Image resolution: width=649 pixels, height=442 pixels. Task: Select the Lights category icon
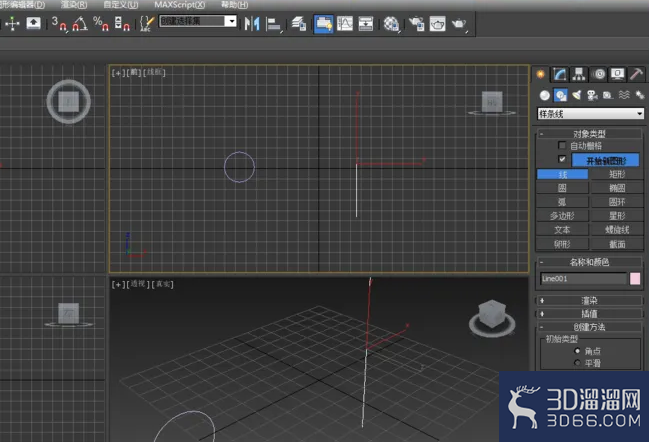click(x=577, y=96)
